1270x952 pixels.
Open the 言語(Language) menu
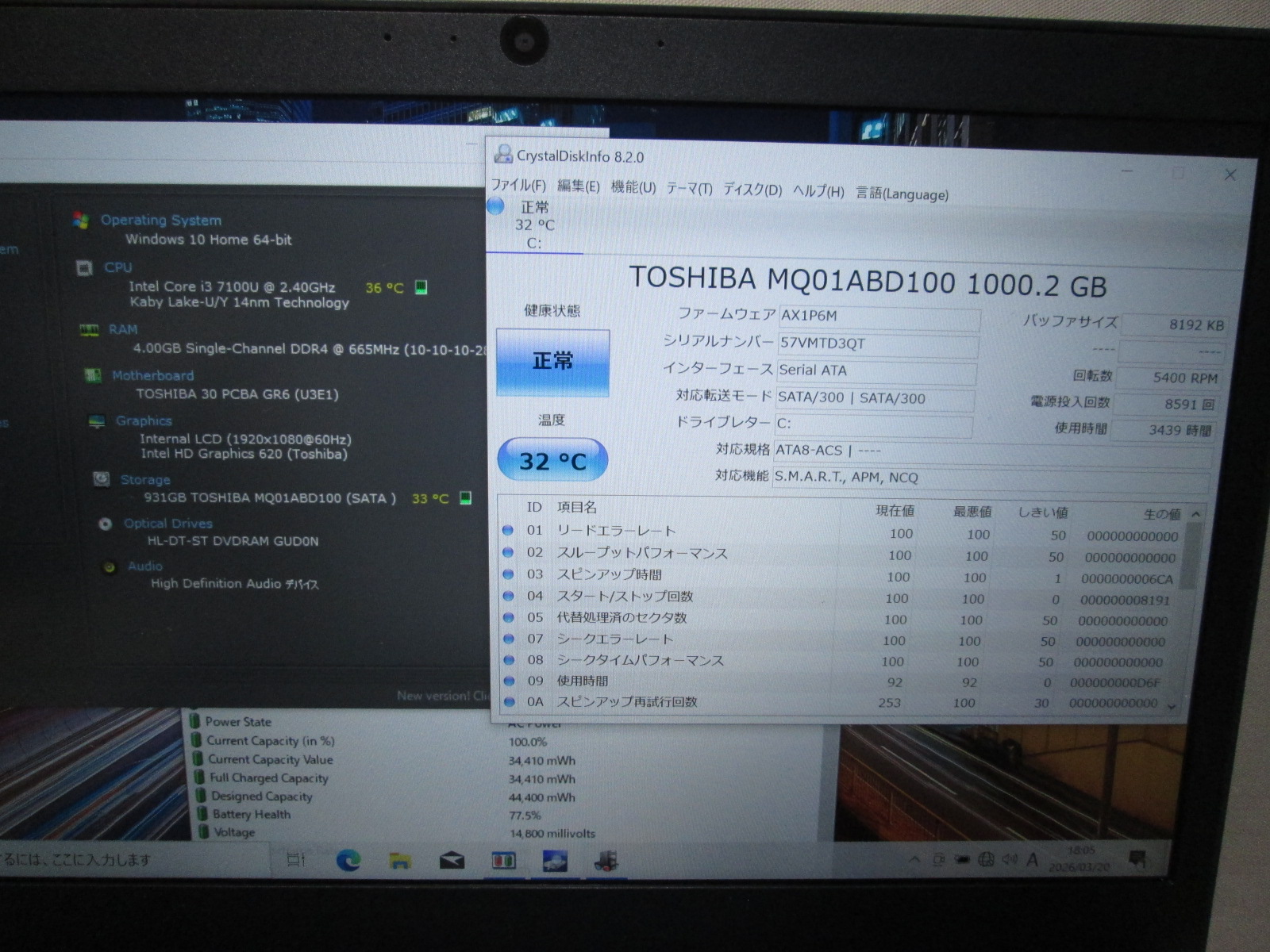[x=902, y=194]
